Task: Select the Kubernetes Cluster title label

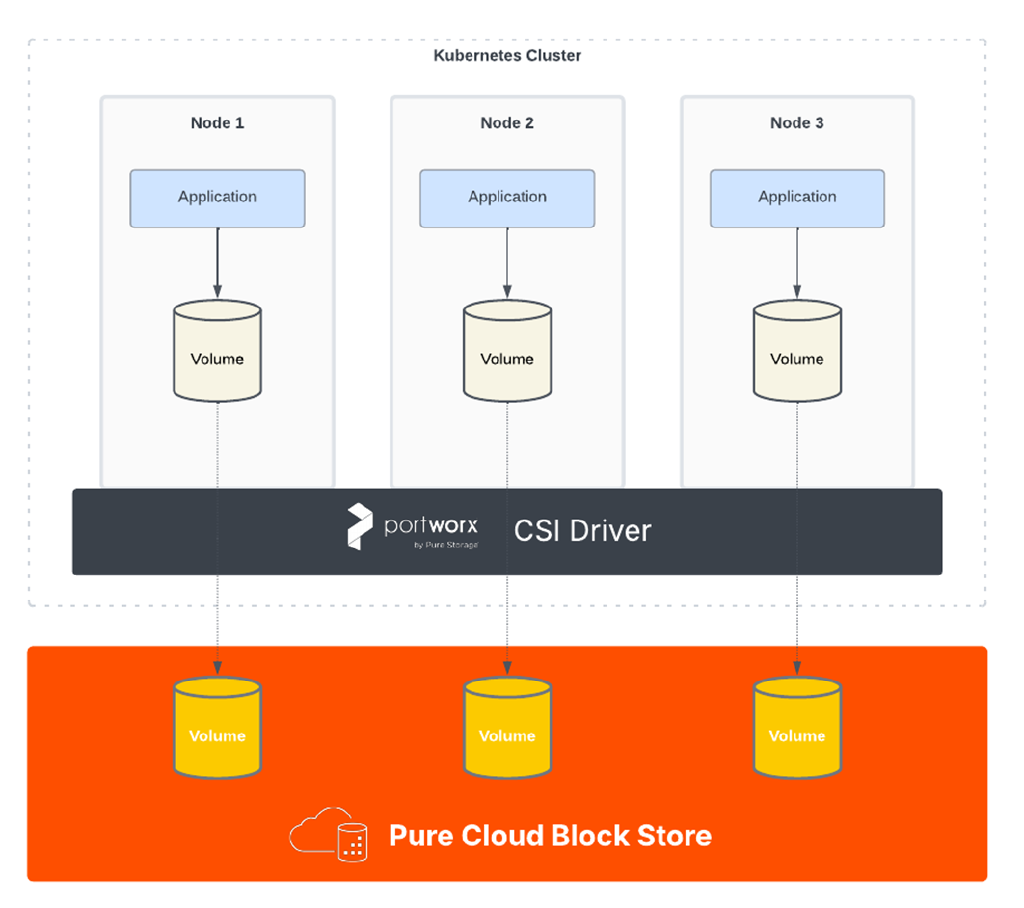Action: 507,56
